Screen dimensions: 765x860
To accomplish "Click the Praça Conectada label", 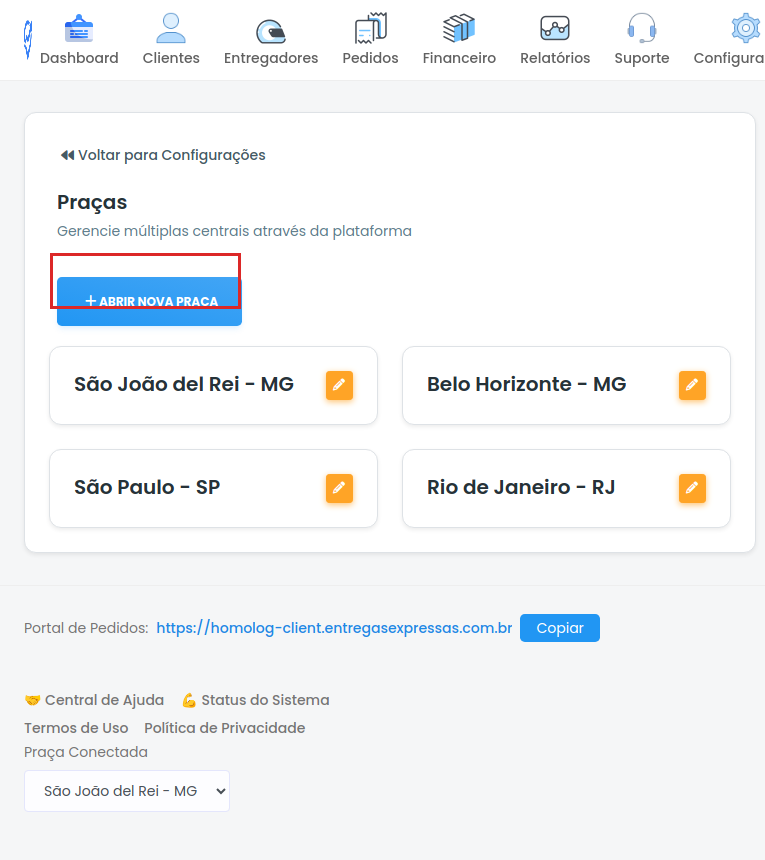I will [86, 752].
